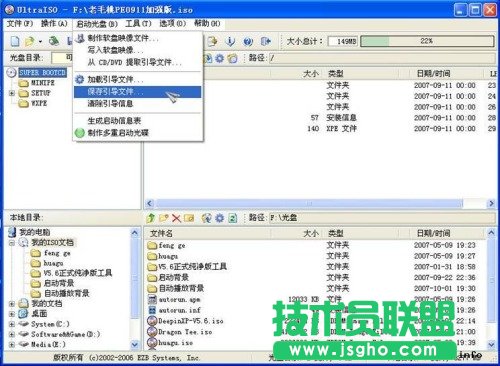Click the horizontal scrollbar in the image file list

pyautogui.click(x=309, y=203)
